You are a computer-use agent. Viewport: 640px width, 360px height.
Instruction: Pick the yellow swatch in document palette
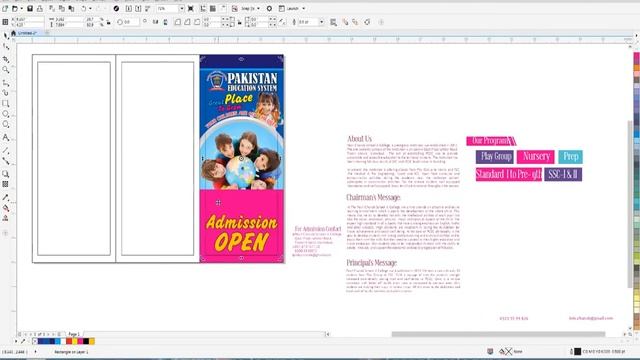pos(75,341)
